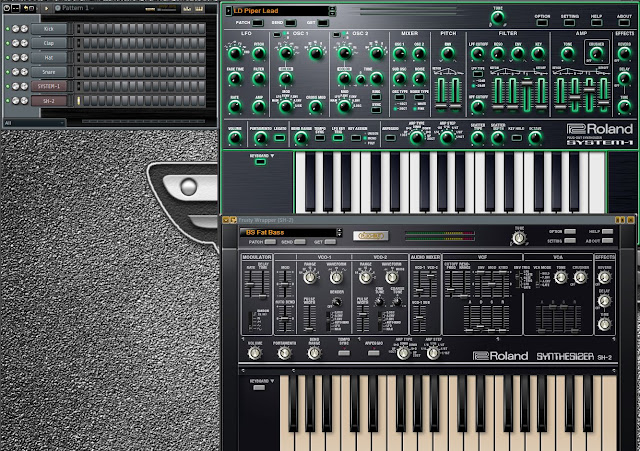
Task: Click the SH-2 VCA TONE knob
Action: 561,278
